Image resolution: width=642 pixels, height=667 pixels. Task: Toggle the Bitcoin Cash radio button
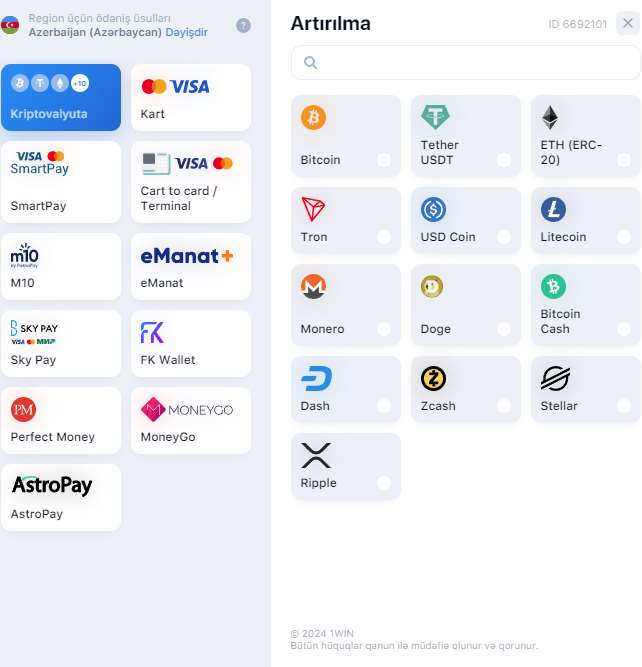click(x=624, y=329)
